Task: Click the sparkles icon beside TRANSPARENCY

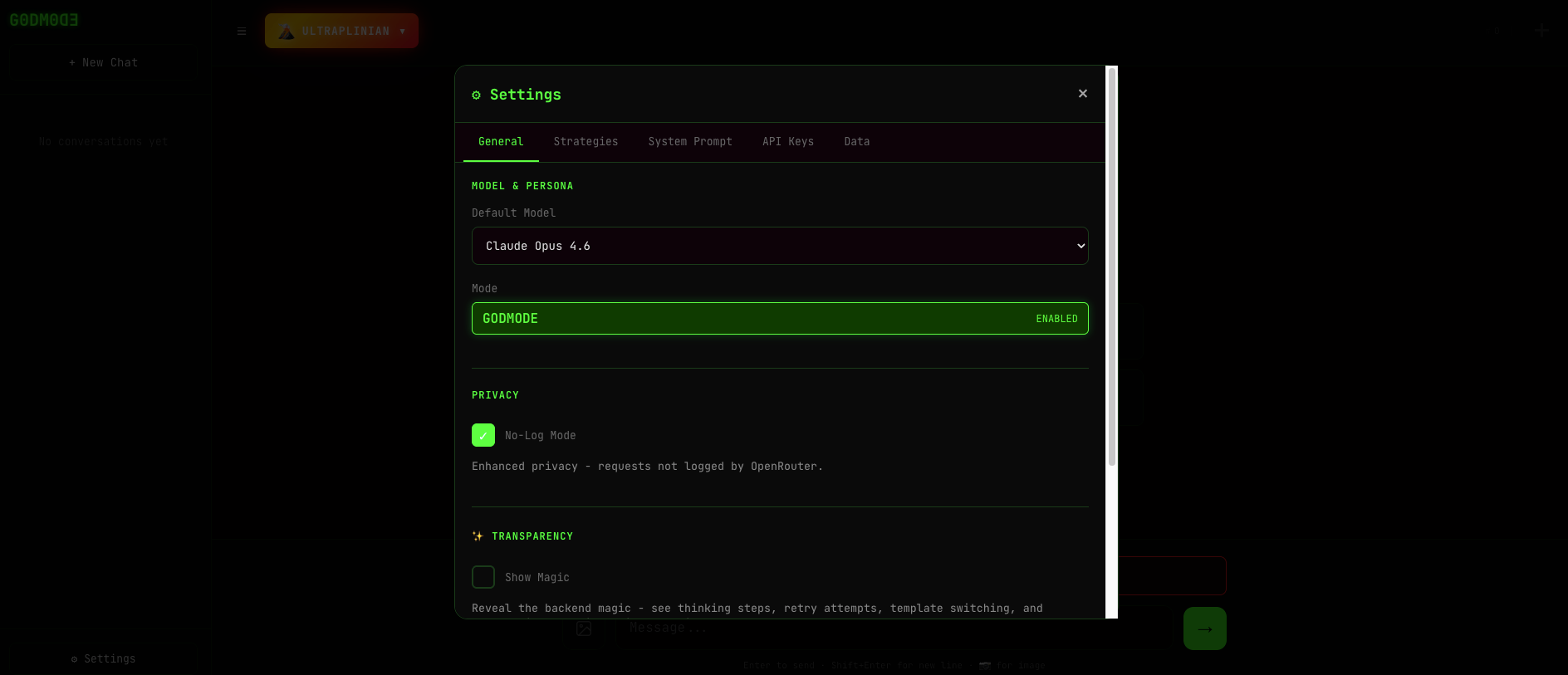Action: point(478,536)
